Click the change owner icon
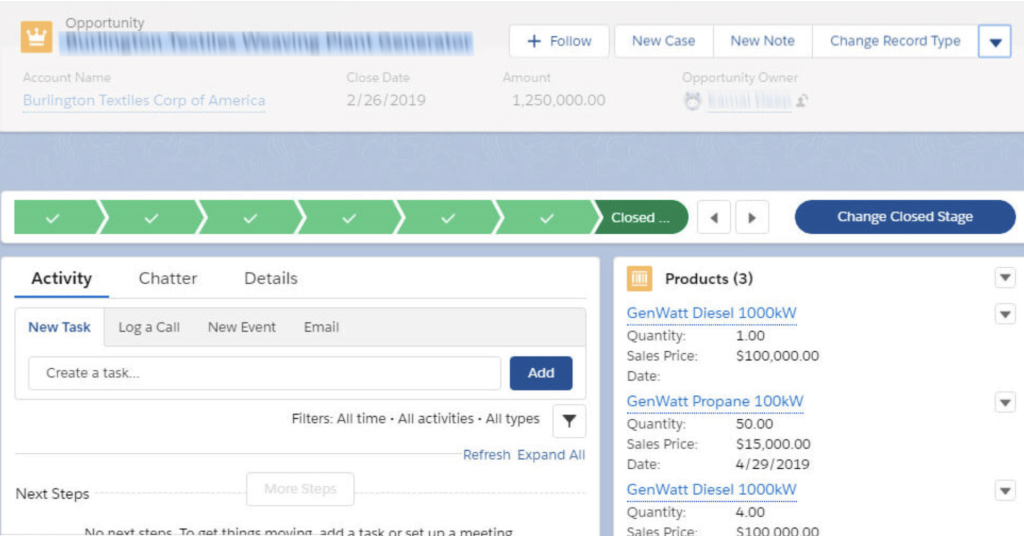This screenshot has height=536, width=1024. (802, 101)
